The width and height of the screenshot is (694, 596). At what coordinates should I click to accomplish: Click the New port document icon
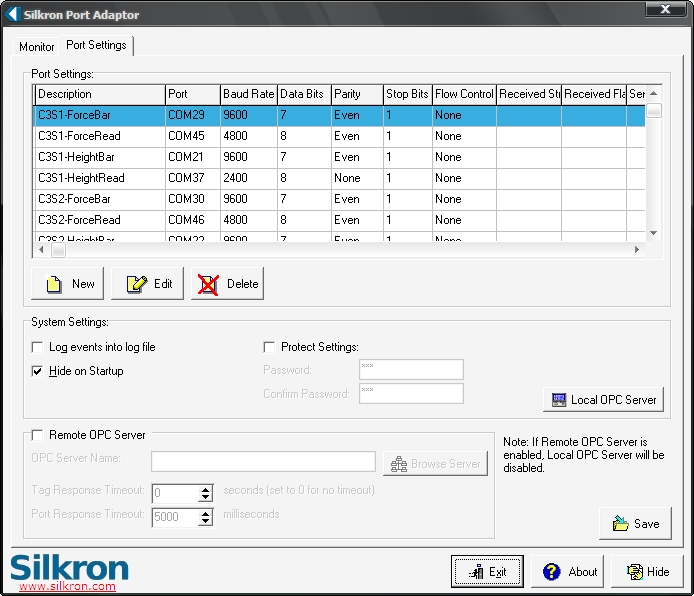pyautogui.click(x=54, y=284)
